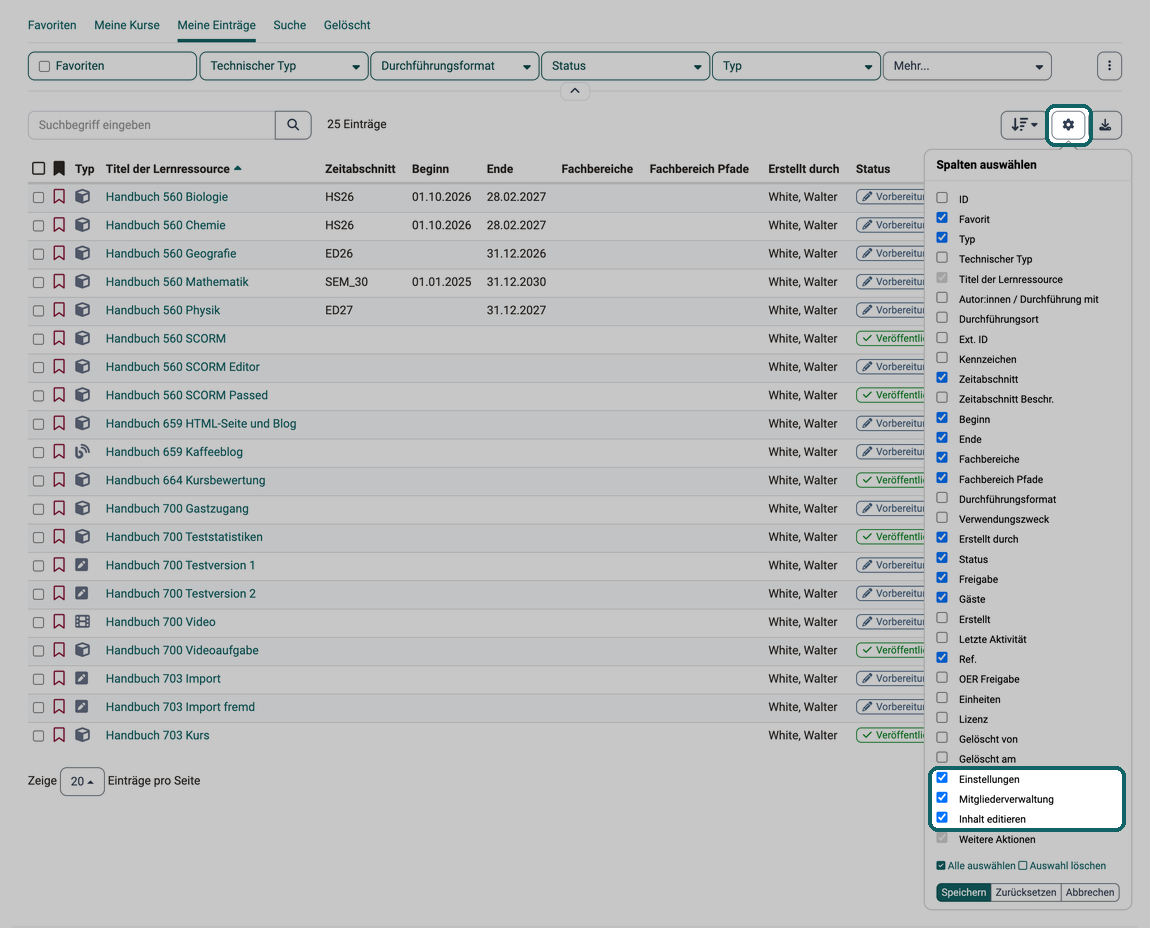Open the sort order icon menu
The image size is (1150, 928).
click(x=1023, y=125)
